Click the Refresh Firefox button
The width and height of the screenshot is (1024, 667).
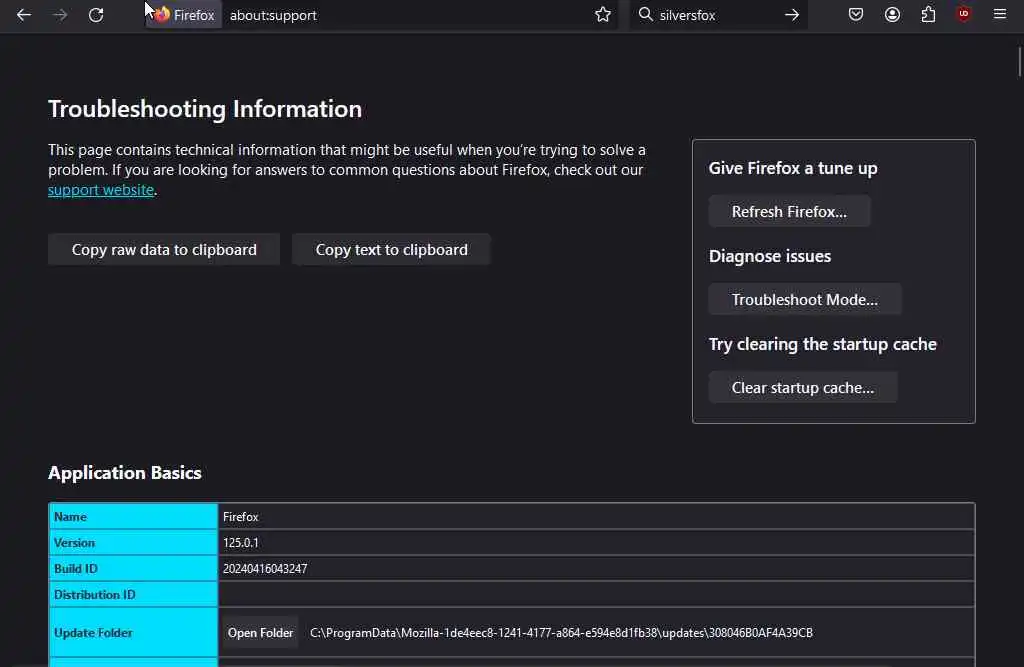point(789,212)
